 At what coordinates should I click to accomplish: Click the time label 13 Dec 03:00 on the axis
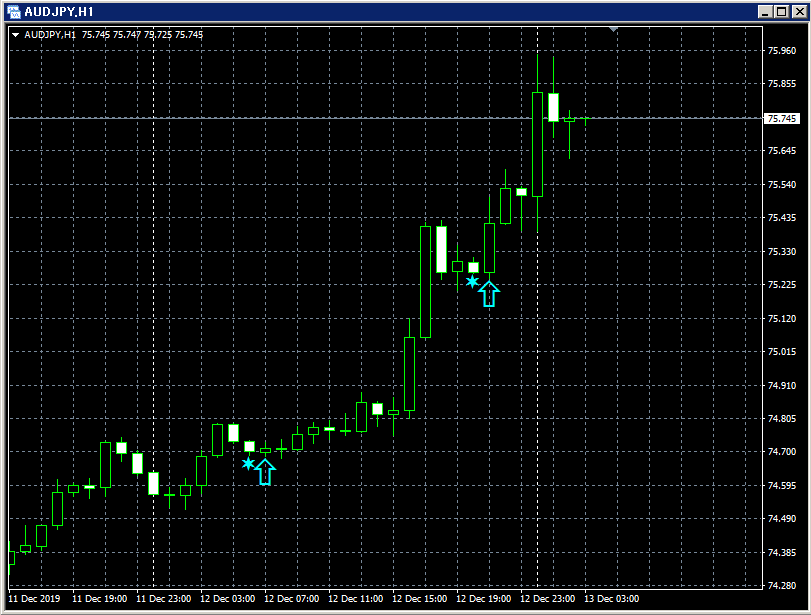[612, 599]
